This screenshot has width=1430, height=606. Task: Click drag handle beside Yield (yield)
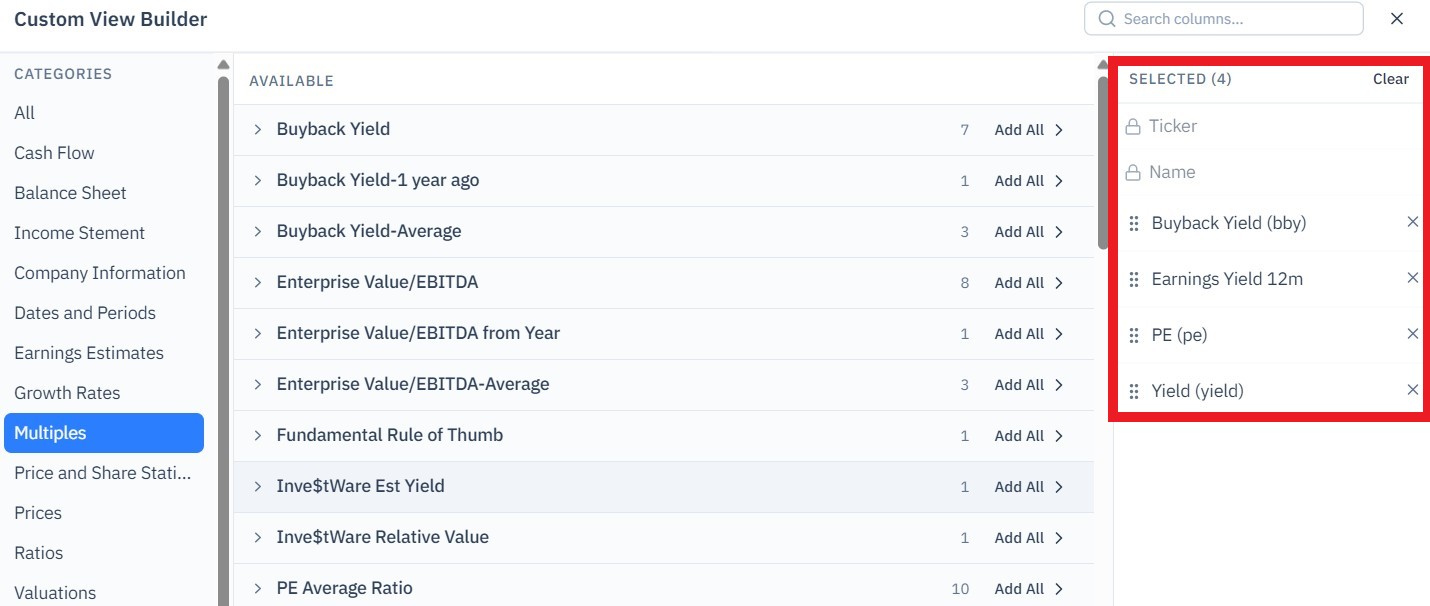click(1134, 391)
